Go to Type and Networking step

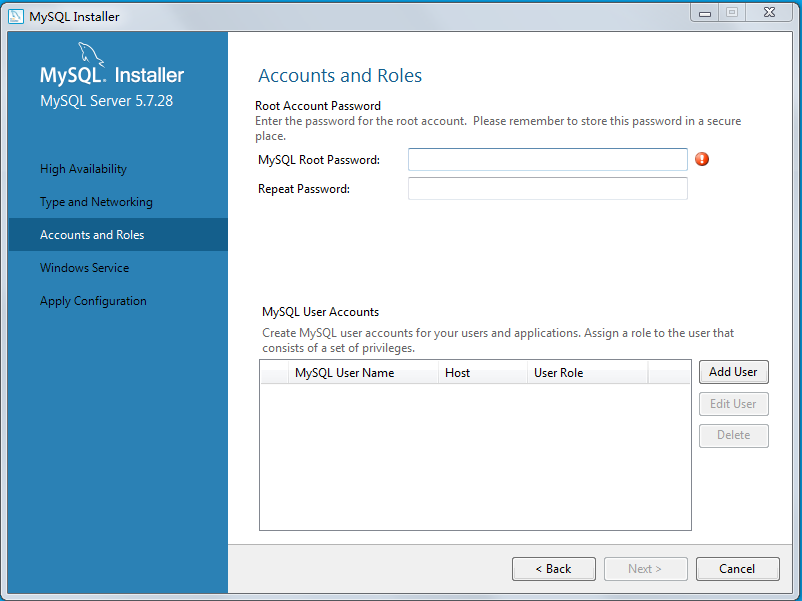pos(96,202)
